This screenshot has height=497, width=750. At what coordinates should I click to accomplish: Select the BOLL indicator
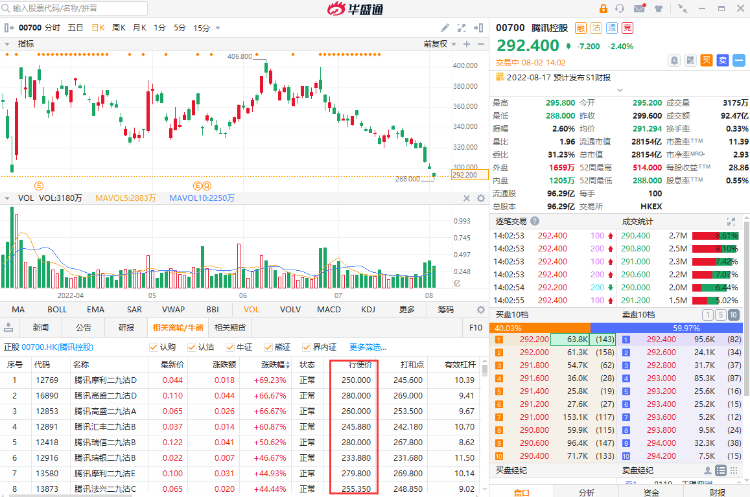tap(57, 309)
